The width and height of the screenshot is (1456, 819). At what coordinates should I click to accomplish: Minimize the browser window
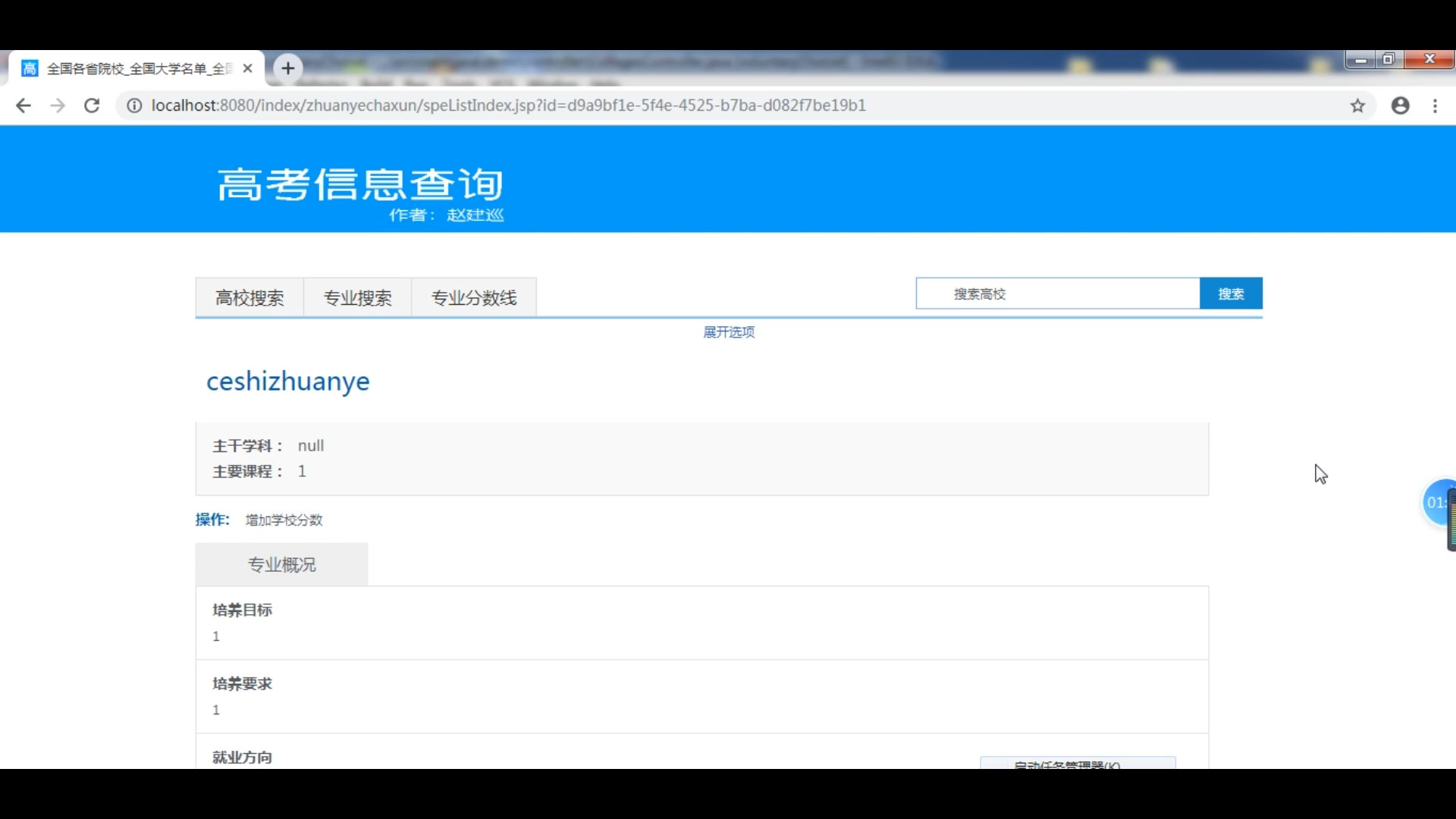(1360, 59)
